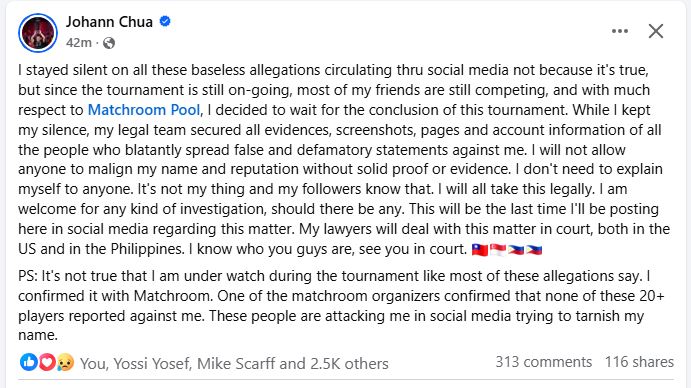Click the Johann Chua author name

(x=109, y=22)
